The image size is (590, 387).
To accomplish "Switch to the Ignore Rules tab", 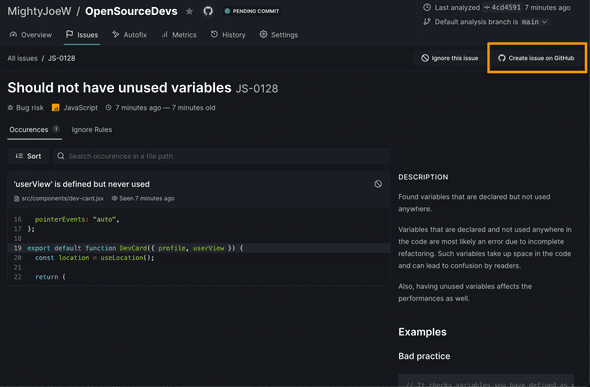I will click(x=92, y=130).
